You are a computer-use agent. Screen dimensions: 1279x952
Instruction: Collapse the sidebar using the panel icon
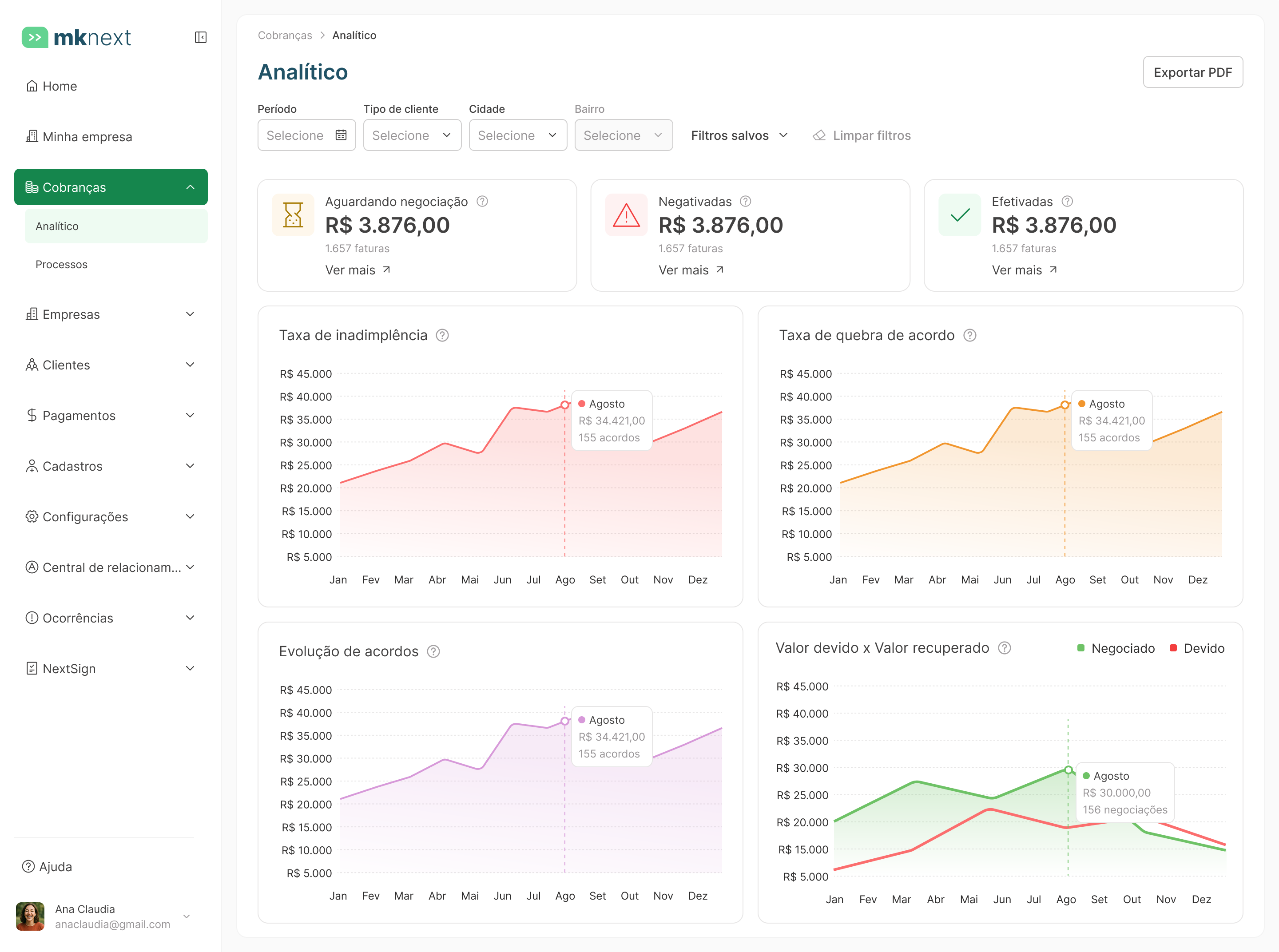[201, 37]
